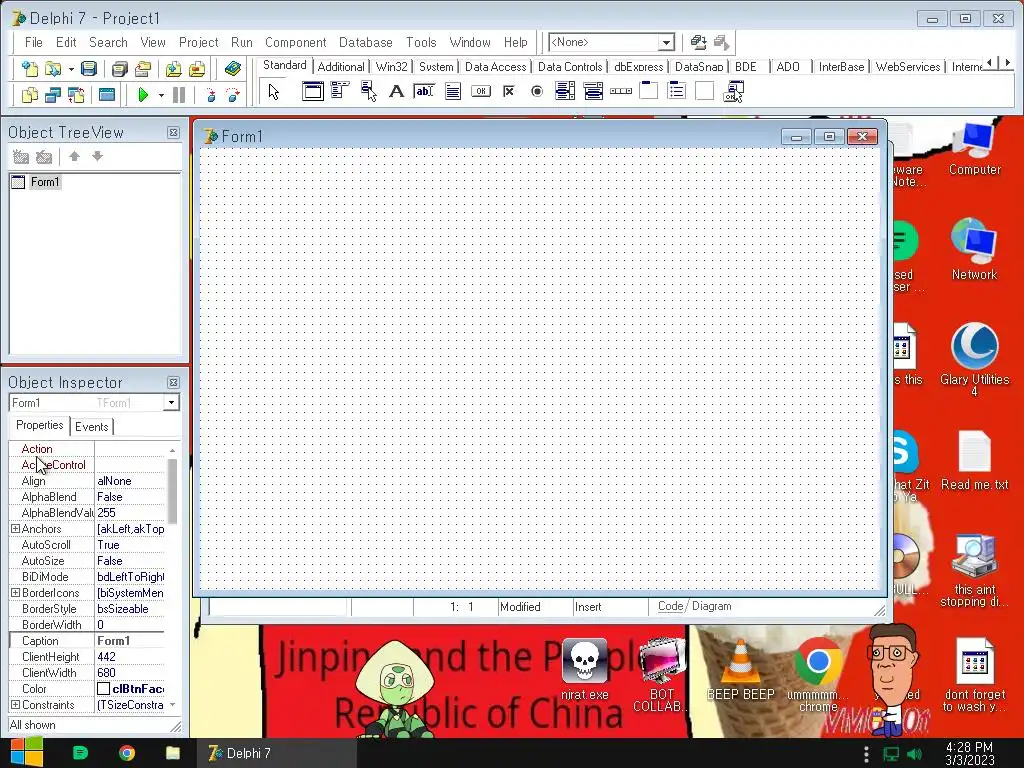
Task: Click the Save All toolbar icon
Action: [120, 68]
